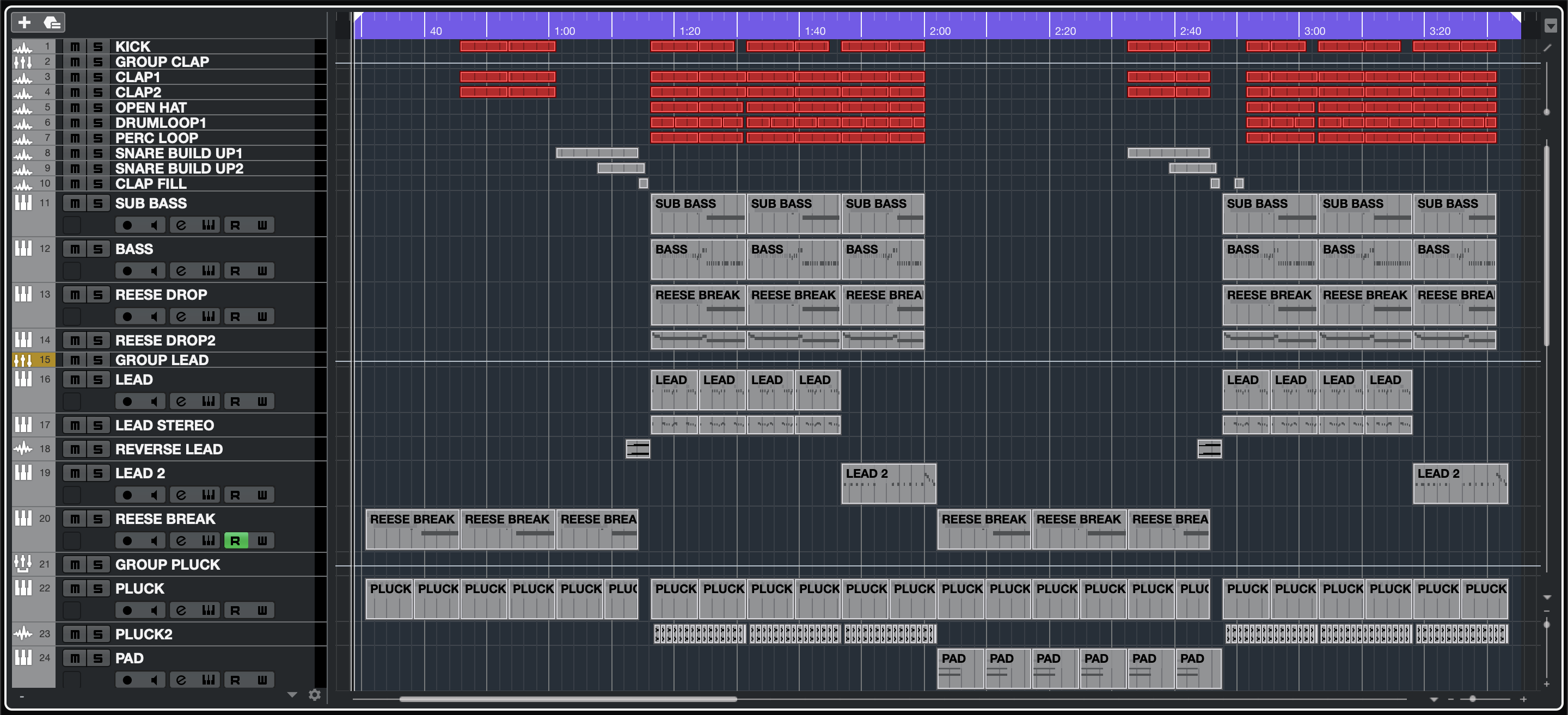1568x715 pixels.
Task: Open dropdown arrow at top right of ruler
Action: [x=1551, y=26]
